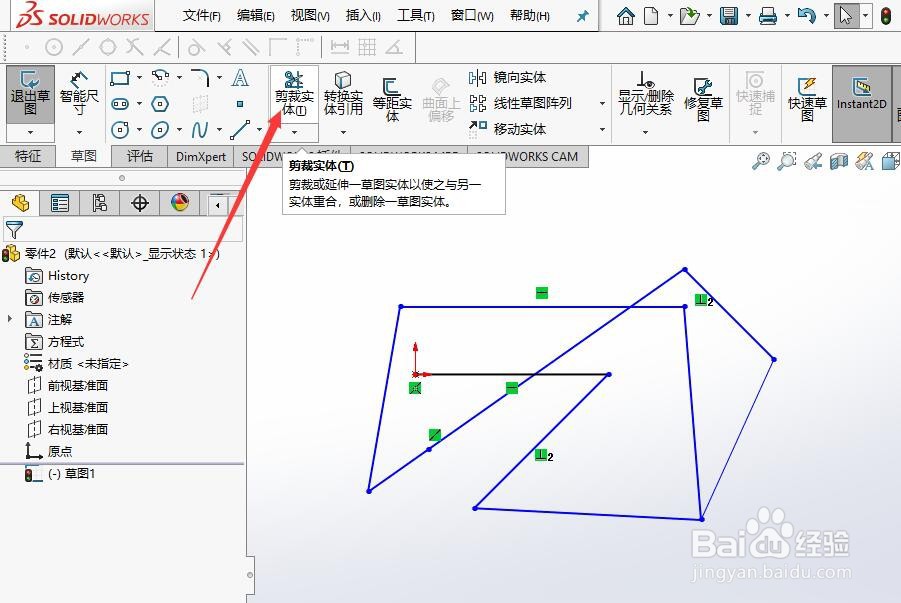The width and height of the screenshot is (901, 603).
Task: Open the 编辑(E) menu
Action: coord(256,16)
